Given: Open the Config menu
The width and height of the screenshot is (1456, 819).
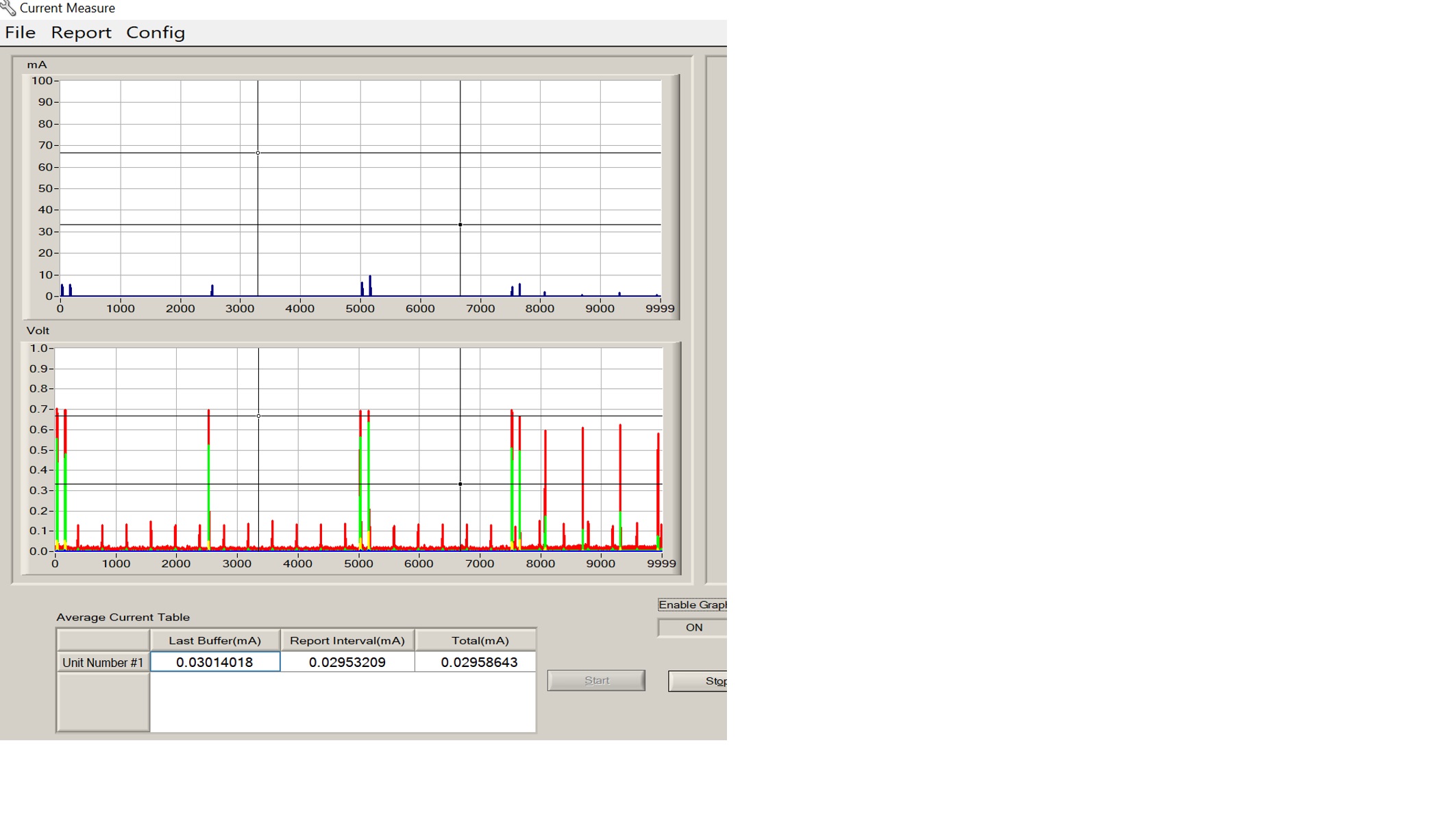Looking at the screenshot, I should tap(156, 32).
